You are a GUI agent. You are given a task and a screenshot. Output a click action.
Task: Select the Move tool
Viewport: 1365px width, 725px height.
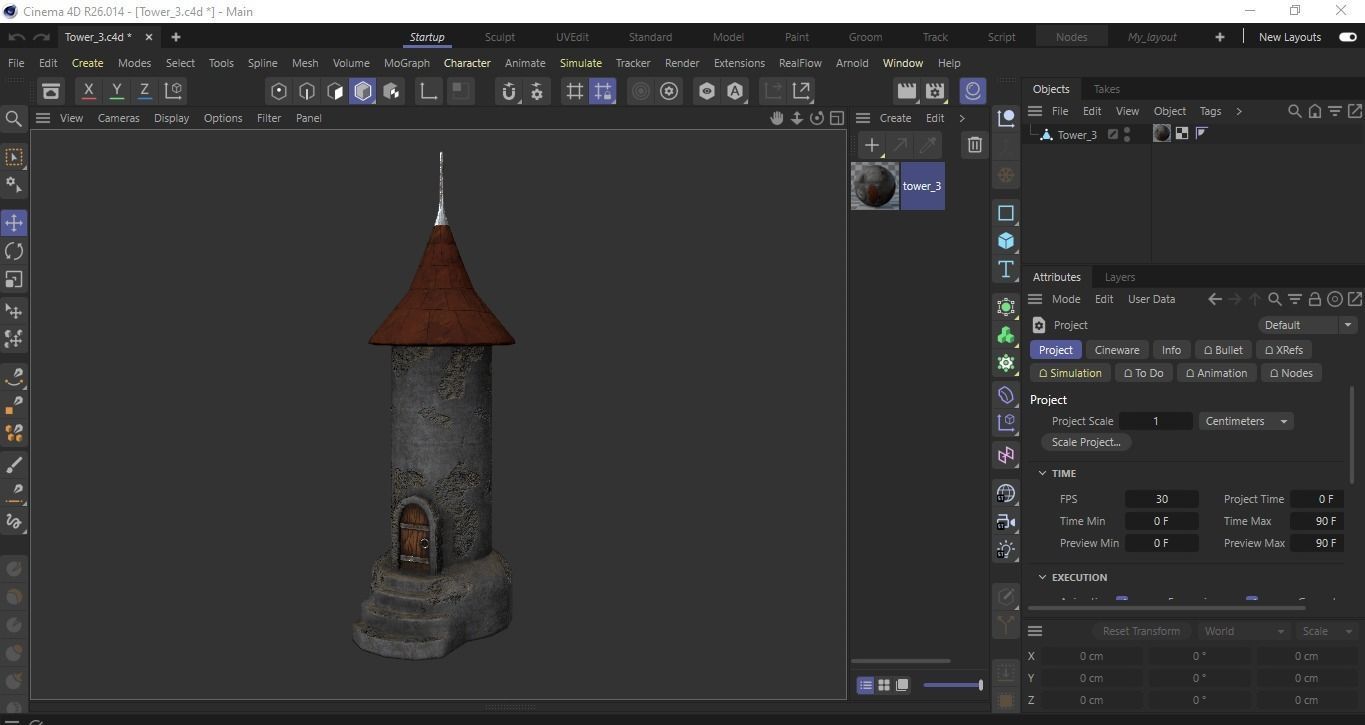pos(14,222)
